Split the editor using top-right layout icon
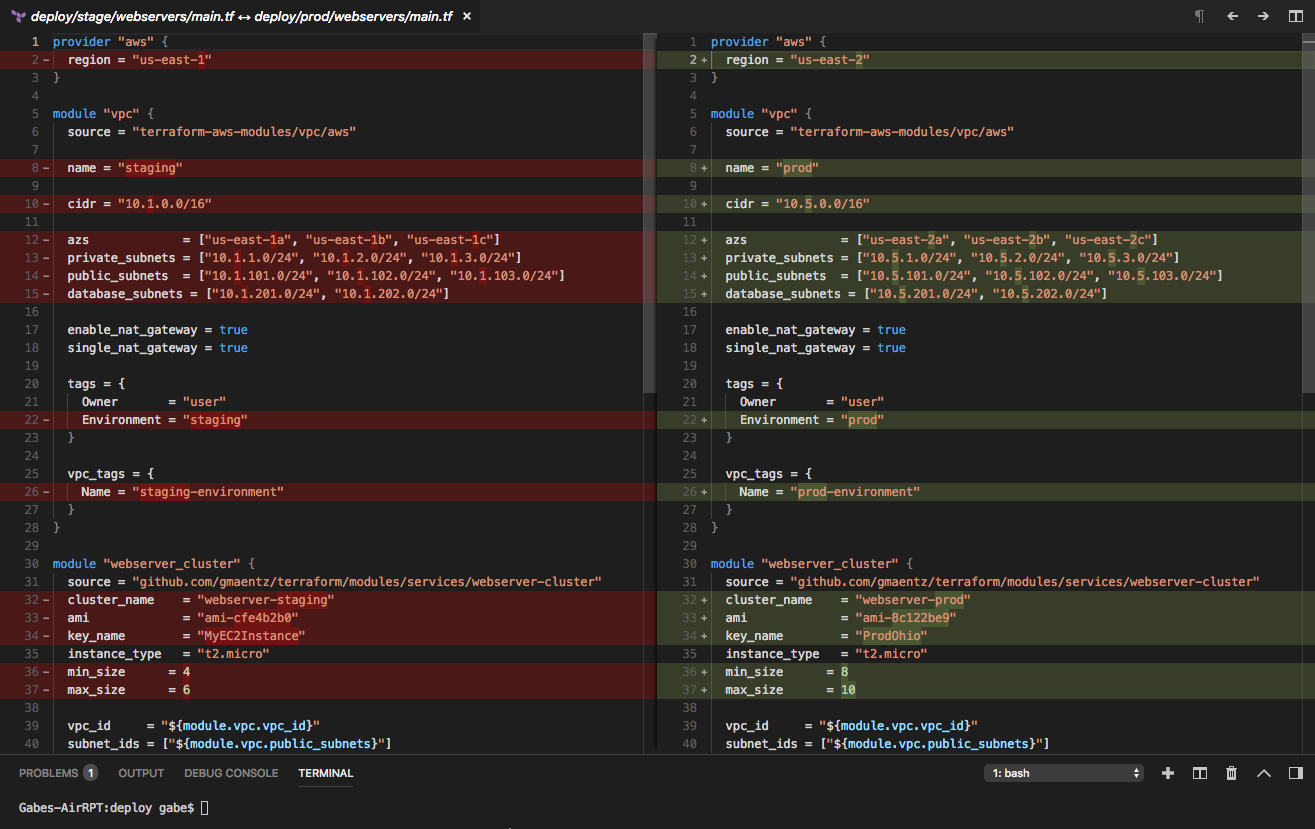Image resolution: width=1315 pixels, height=829 pixels. tap(1295, 16)
